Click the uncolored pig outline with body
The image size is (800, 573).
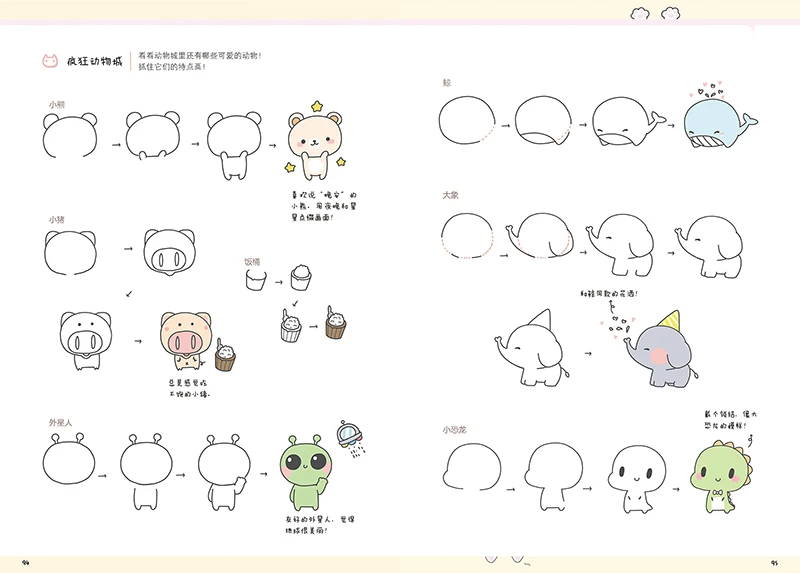pos(86,341)
